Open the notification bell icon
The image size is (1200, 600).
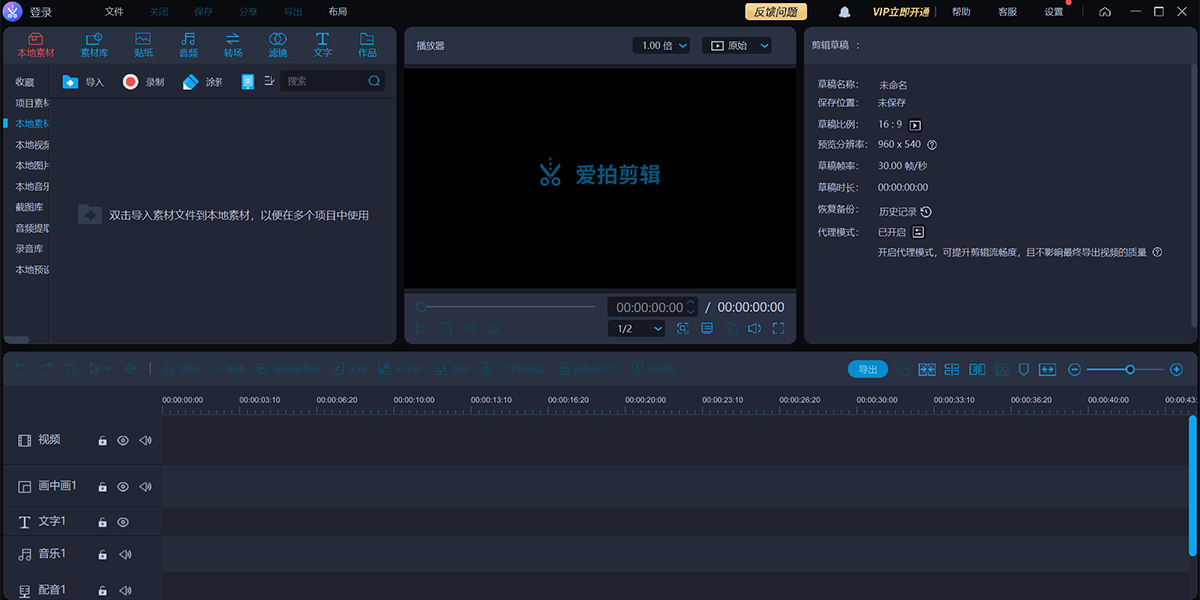pyautogui.click(x=845, y=12)
